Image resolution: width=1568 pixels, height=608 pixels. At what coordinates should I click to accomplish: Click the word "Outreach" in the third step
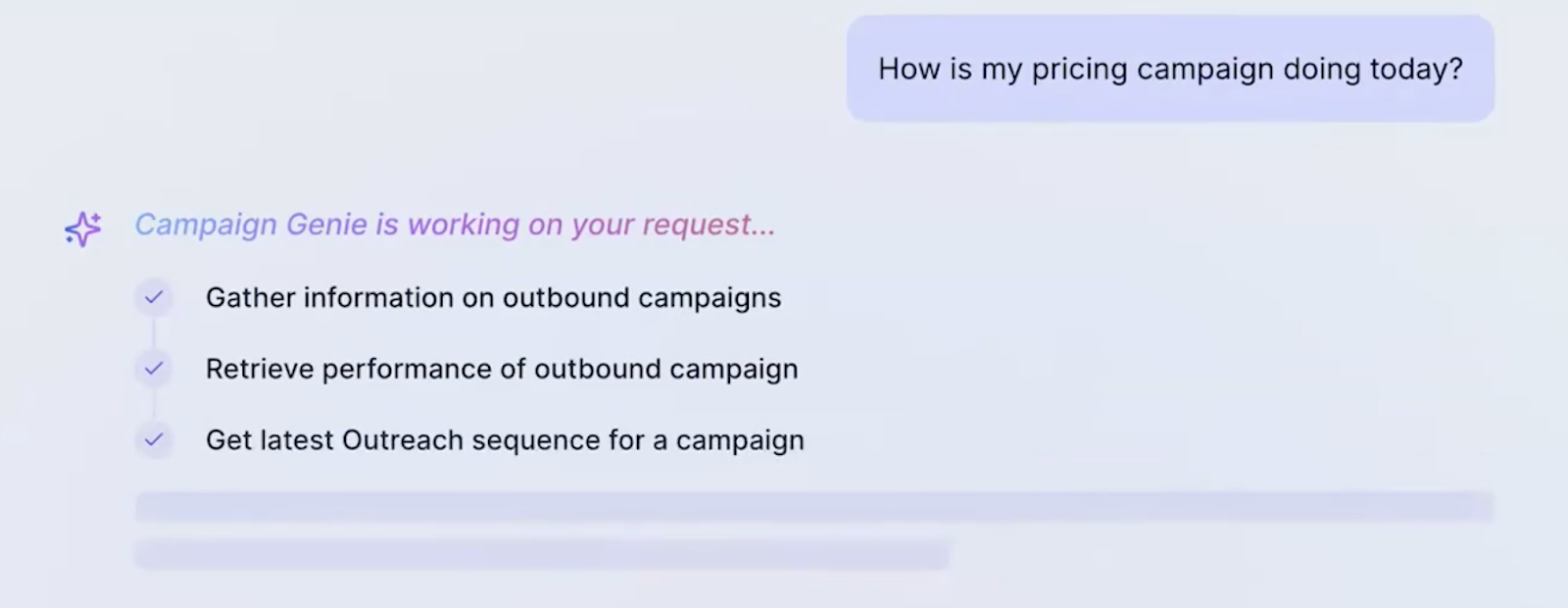(402, 440)
